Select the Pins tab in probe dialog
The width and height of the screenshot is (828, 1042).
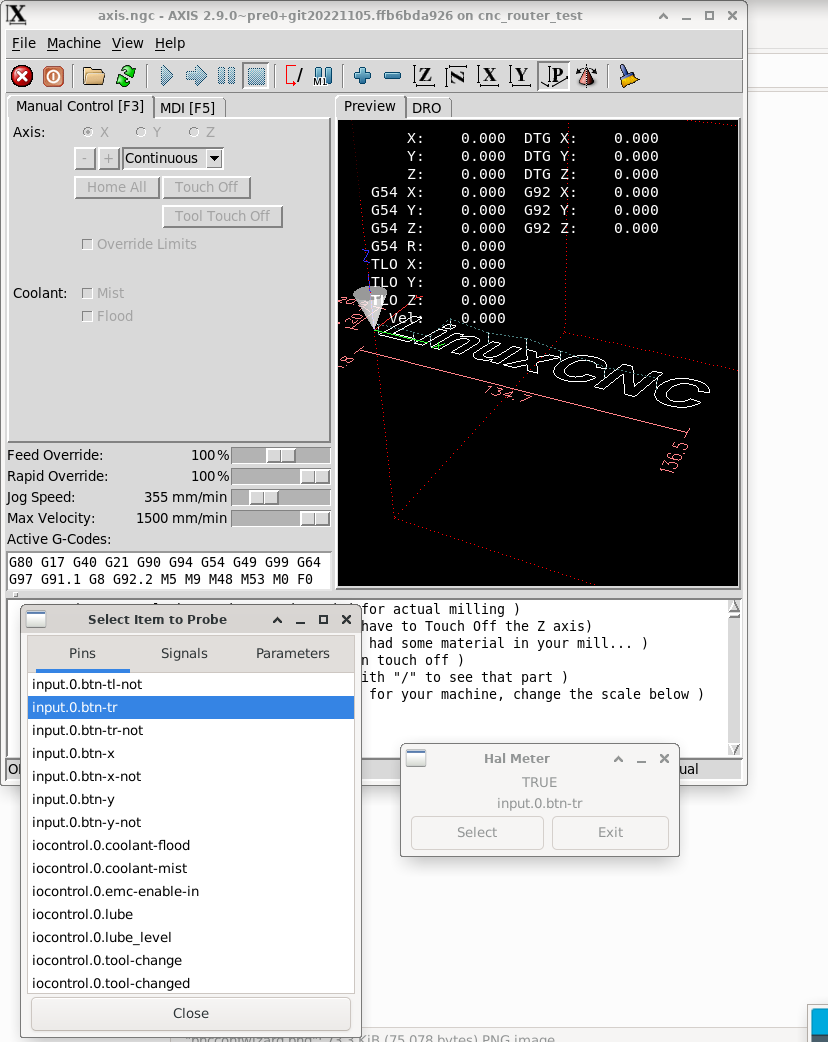pos(82,653)
